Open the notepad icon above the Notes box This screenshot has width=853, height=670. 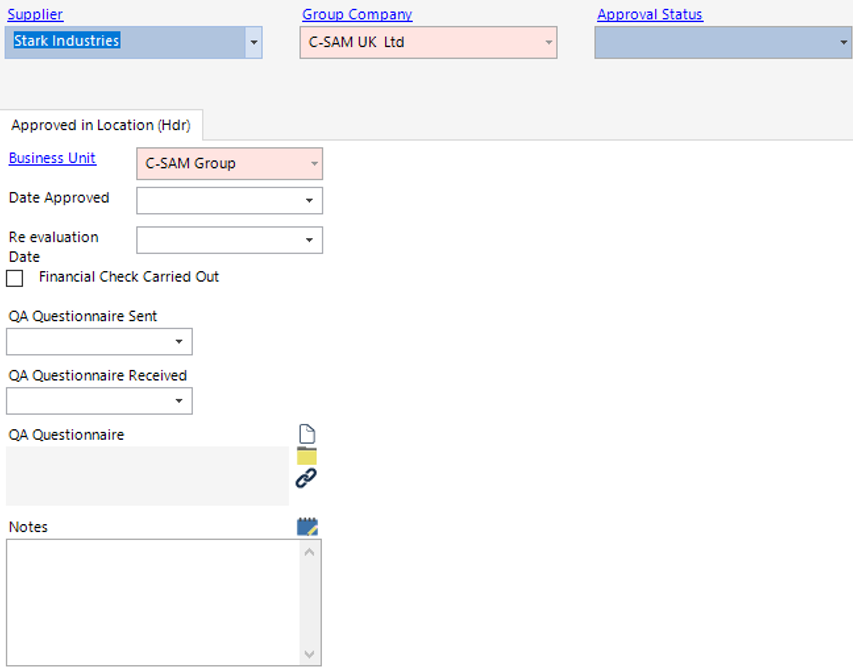click(x=307, y=527)
